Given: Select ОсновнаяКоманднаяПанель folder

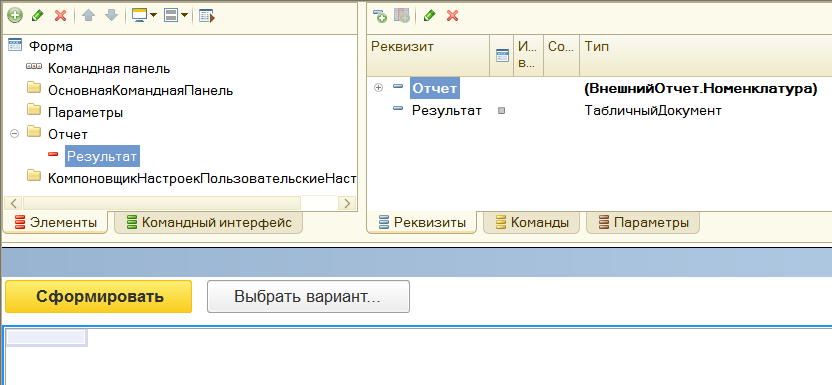Looking at the screenshot, I should (141, 91).
